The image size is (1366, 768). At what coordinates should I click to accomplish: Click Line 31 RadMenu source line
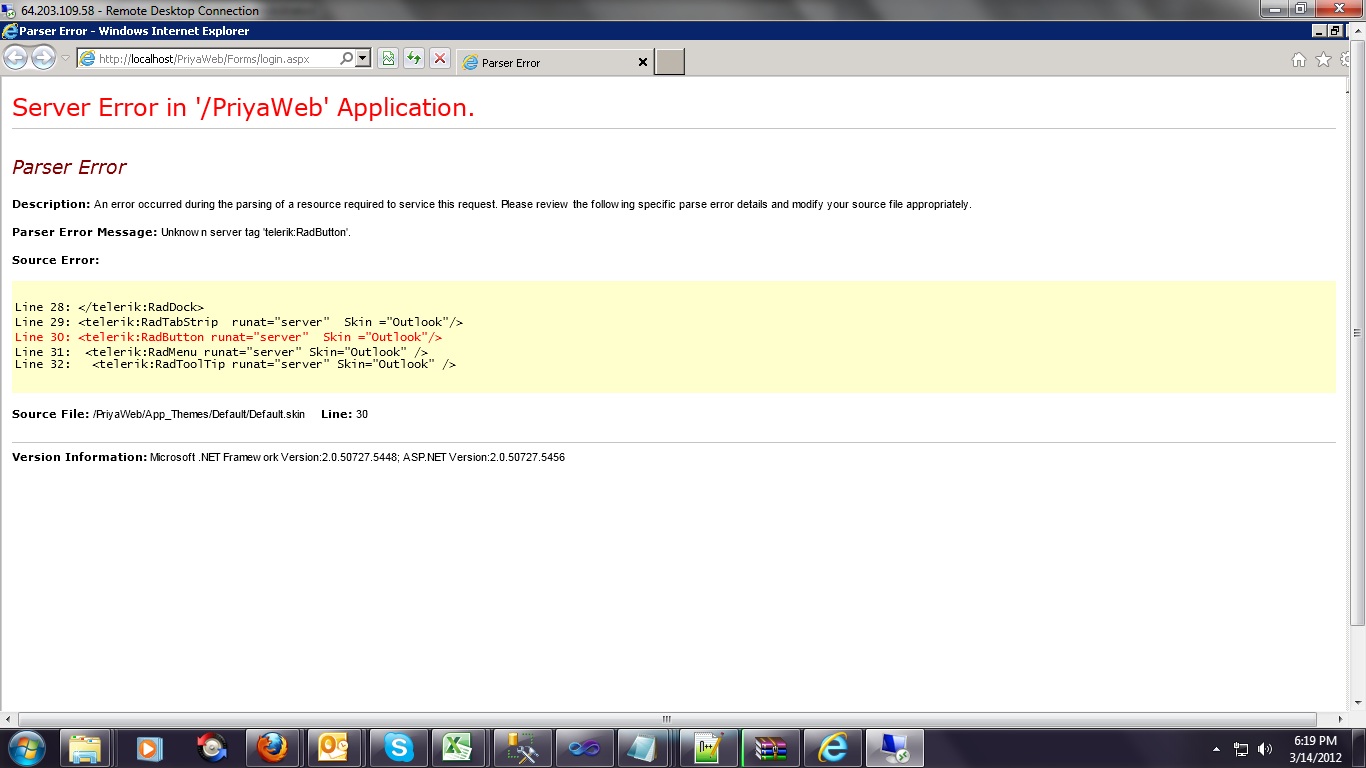coord(221,352)
